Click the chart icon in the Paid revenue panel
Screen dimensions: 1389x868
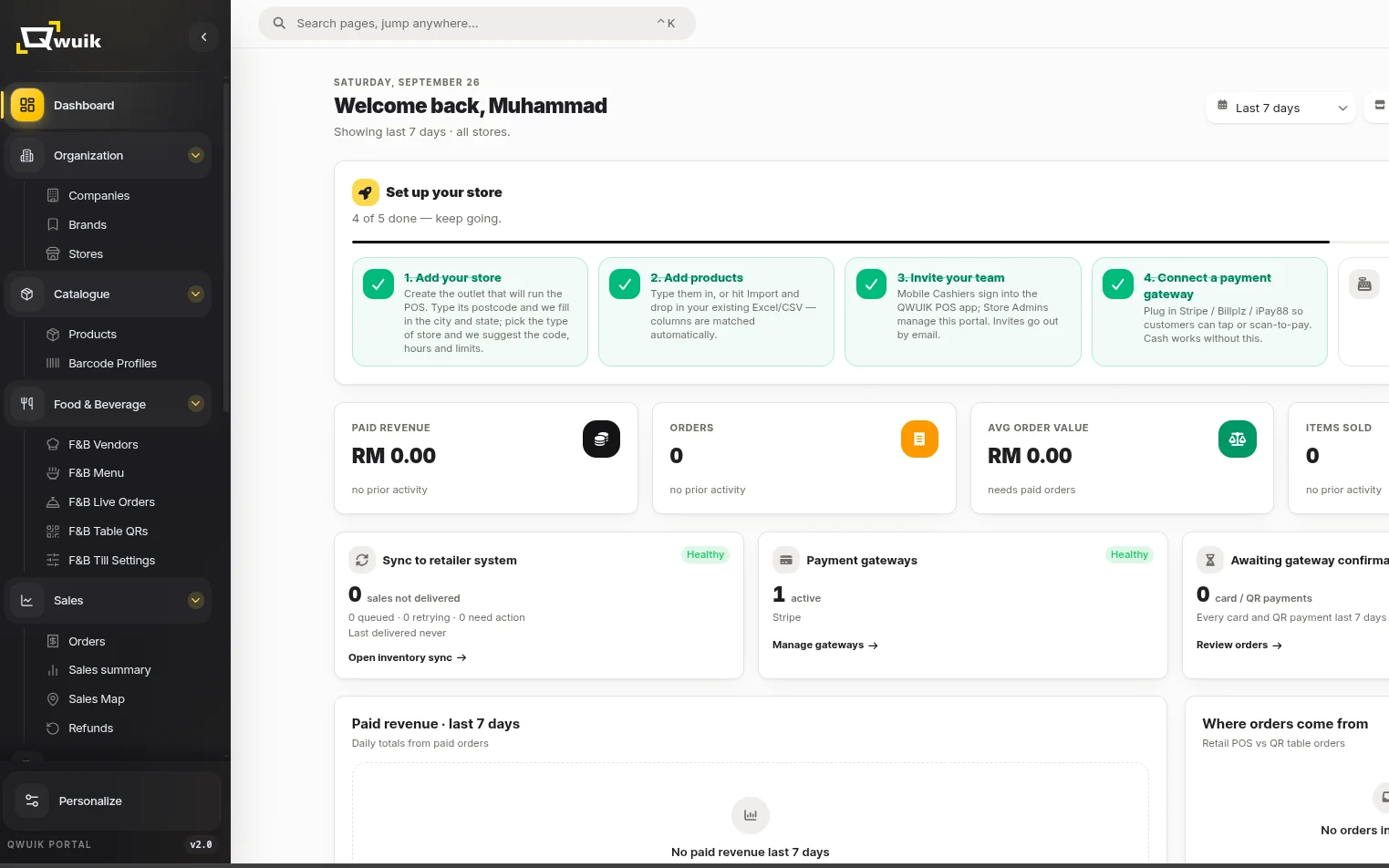pyautogui.click(x=751, y=815)
